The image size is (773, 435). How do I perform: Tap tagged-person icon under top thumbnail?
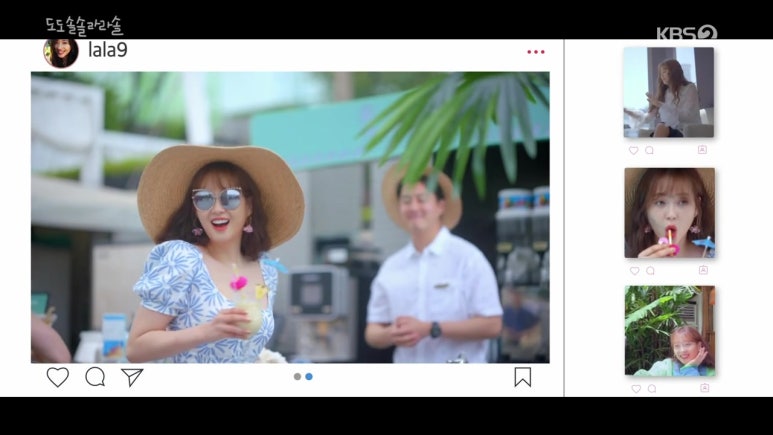[x=703, y=149]
